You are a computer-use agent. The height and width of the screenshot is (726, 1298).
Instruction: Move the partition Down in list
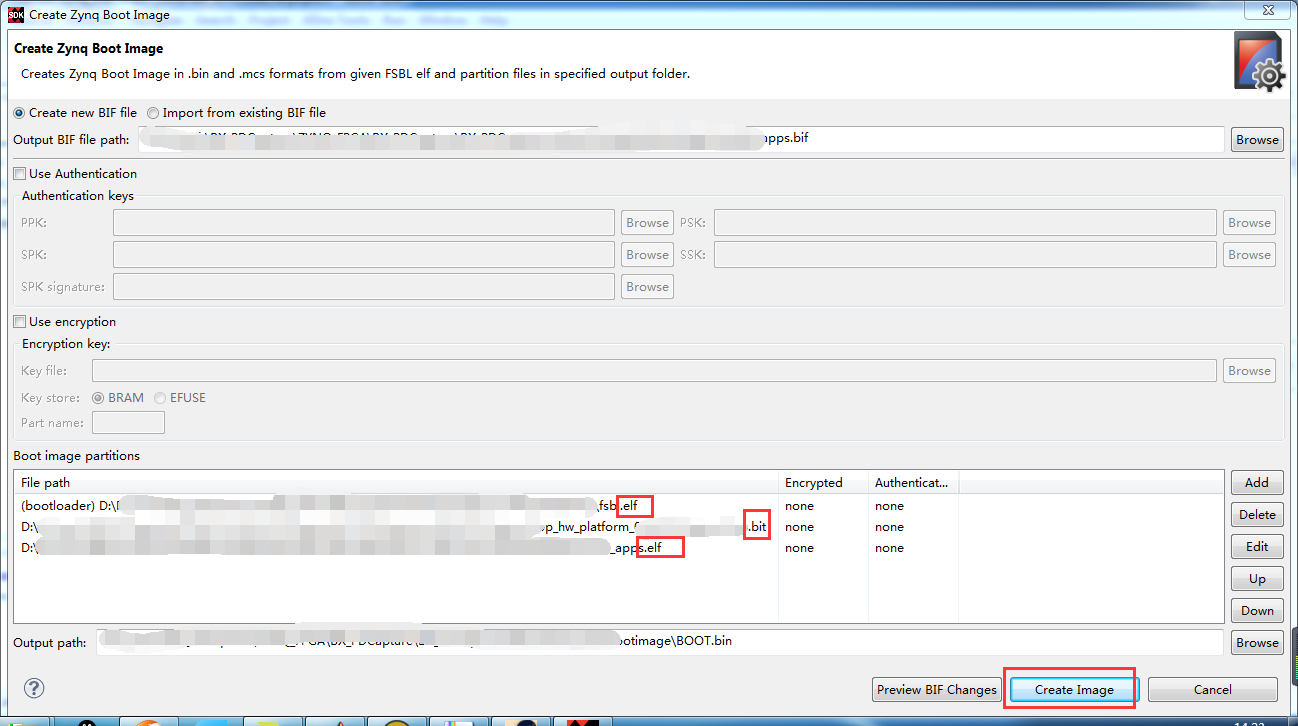click(x=1256, y=611)
